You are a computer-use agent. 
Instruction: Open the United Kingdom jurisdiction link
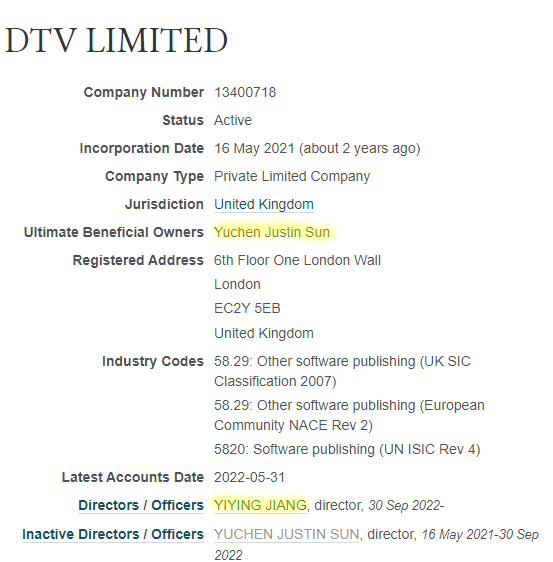coord(264,204)
